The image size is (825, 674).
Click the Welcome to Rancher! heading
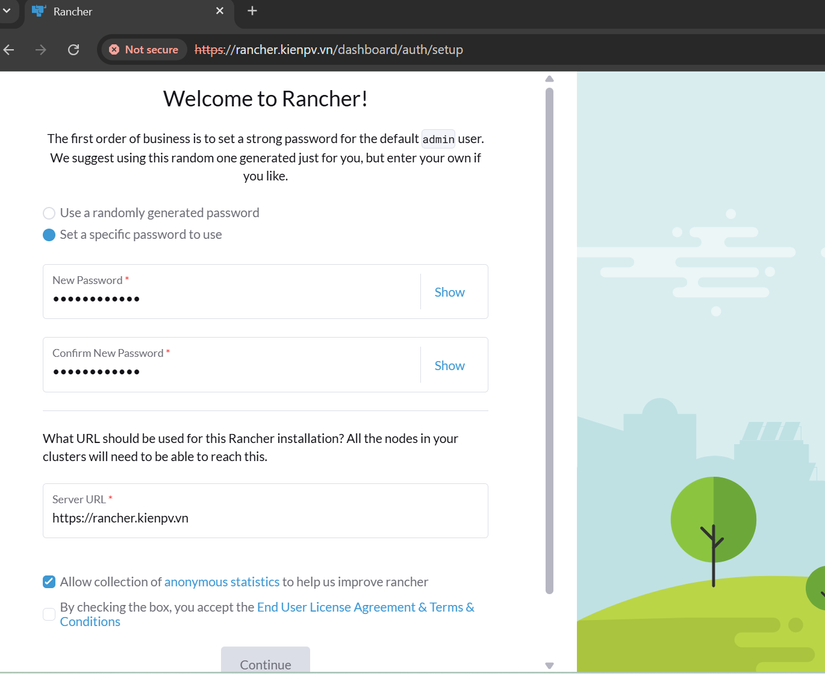[265, 99]
